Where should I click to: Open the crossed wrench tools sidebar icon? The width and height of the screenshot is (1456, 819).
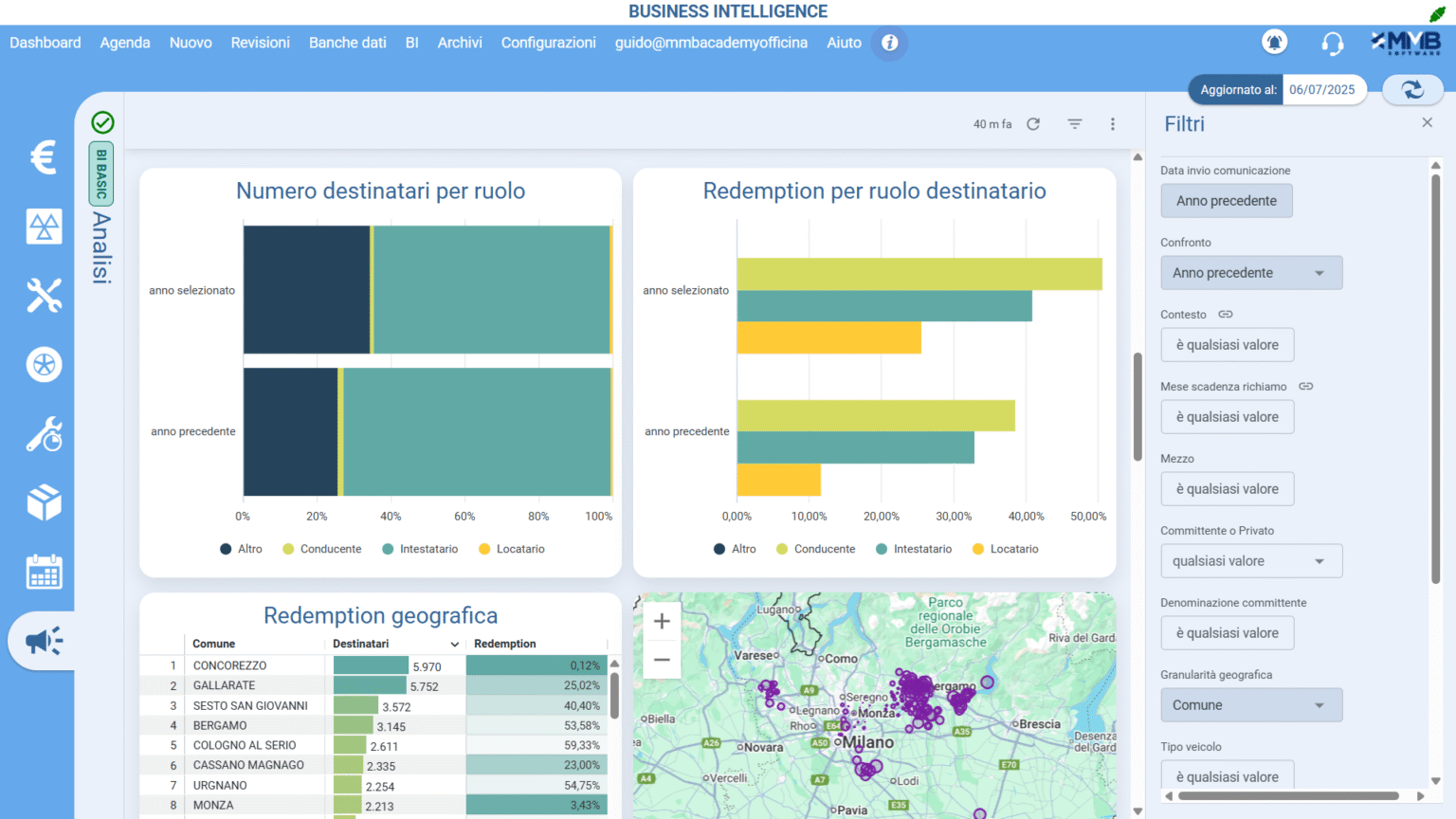click(x=44, y=296)
